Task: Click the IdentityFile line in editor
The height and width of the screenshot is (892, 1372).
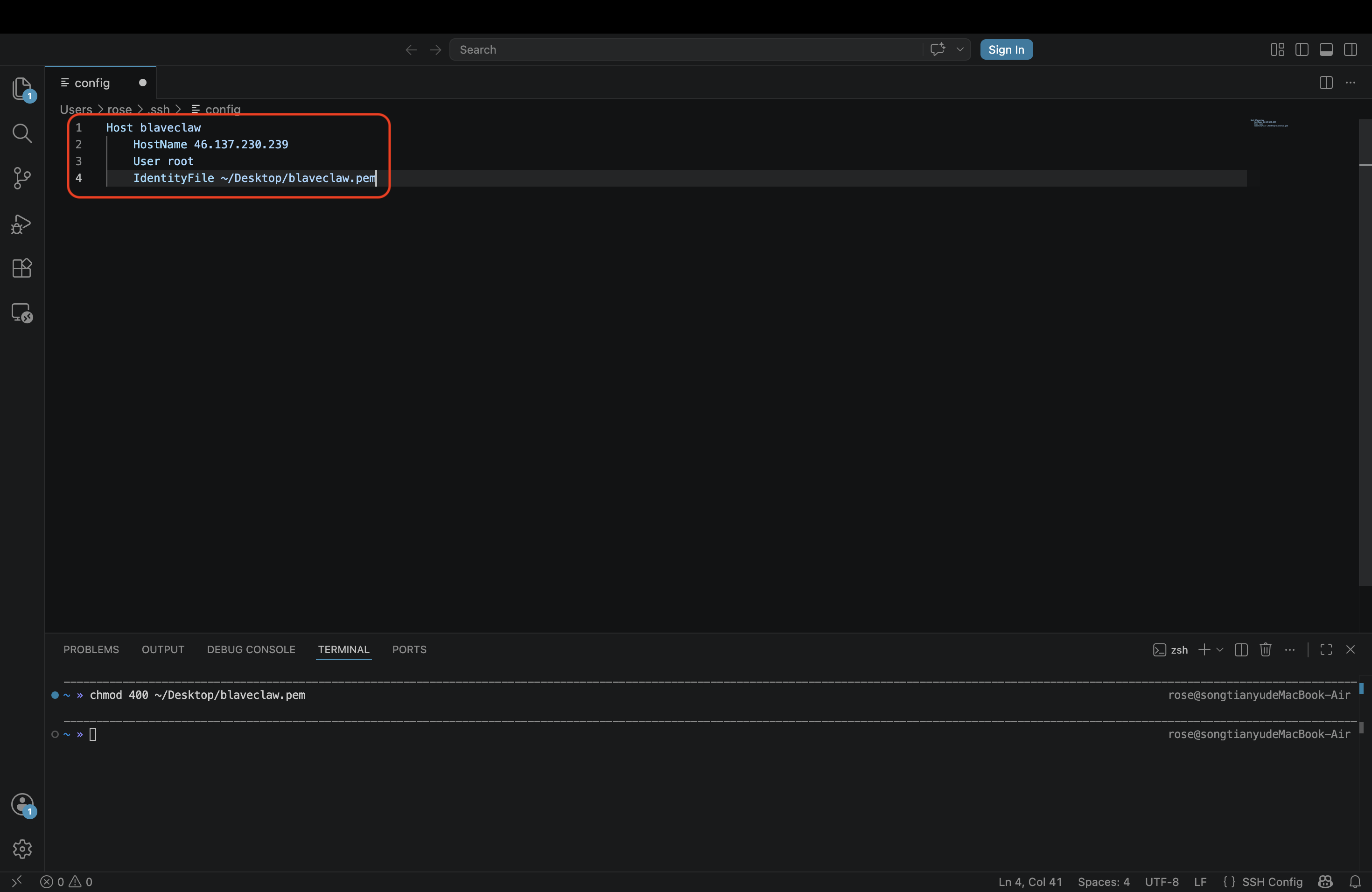Action: pos(254,178)
